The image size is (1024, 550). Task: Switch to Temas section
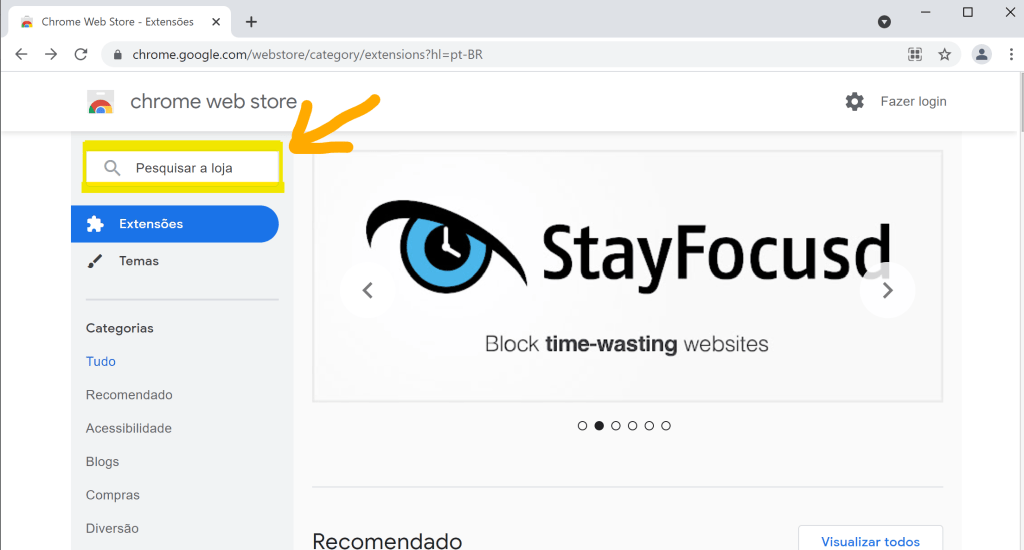click(x=138, y=261)
